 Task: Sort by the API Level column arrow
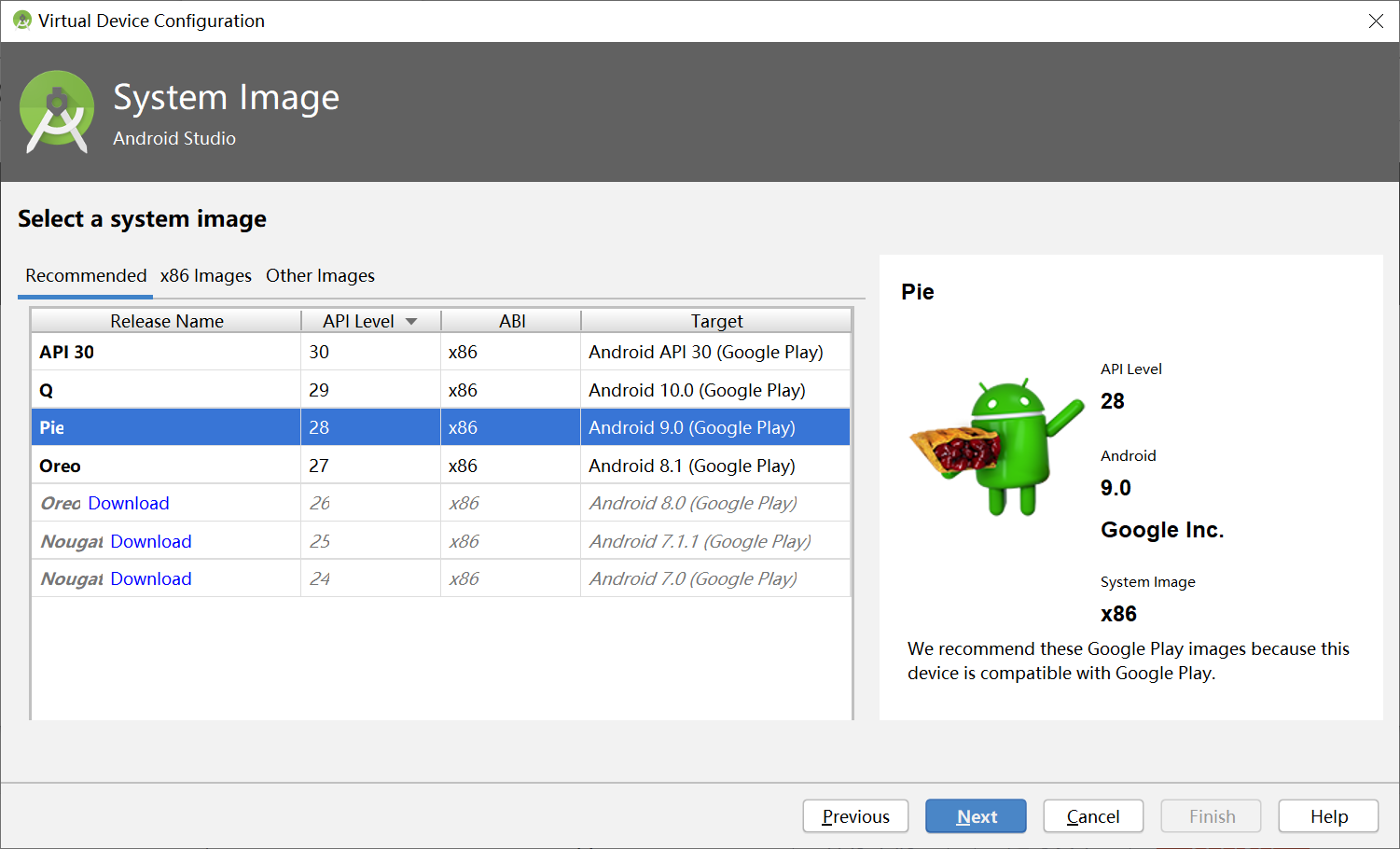[412, 320]
